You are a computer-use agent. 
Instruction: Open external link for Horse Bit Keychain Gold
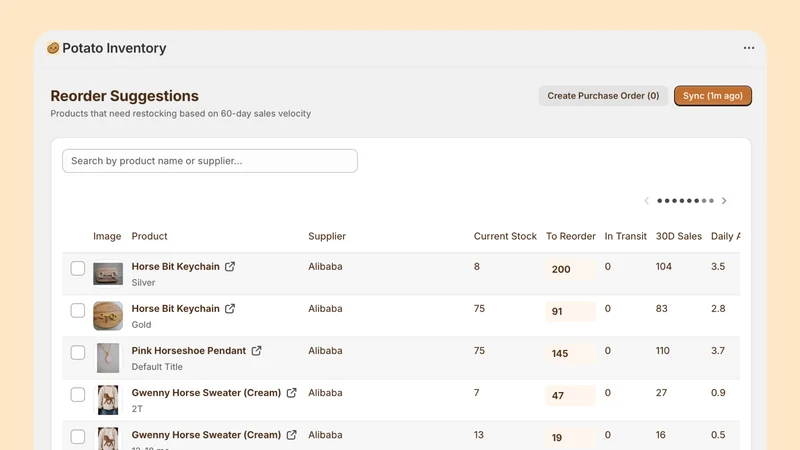click(230, 309)
